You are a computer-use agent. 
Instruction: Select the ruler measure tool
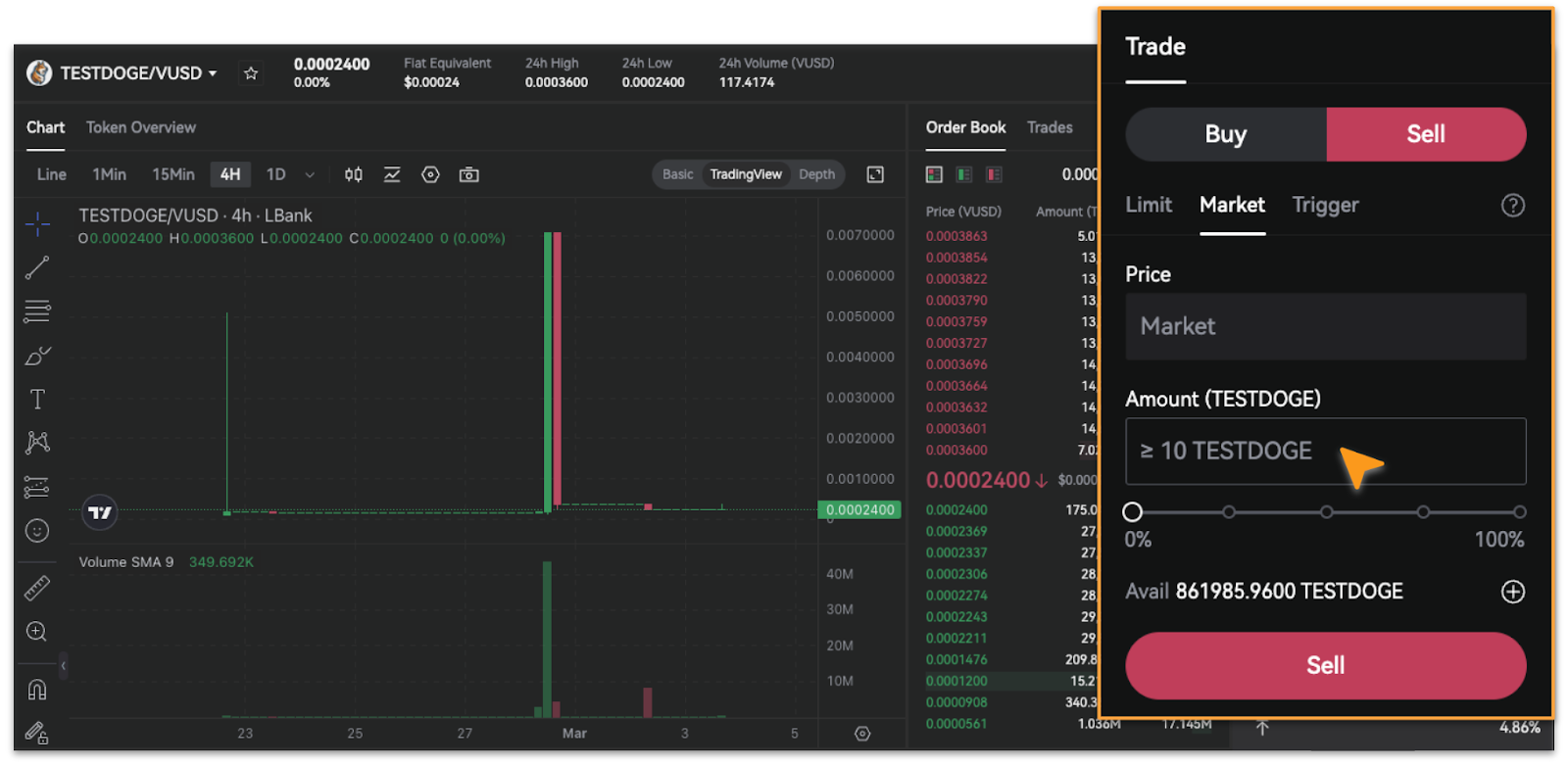pyautogui.click(x=37, y=588)
